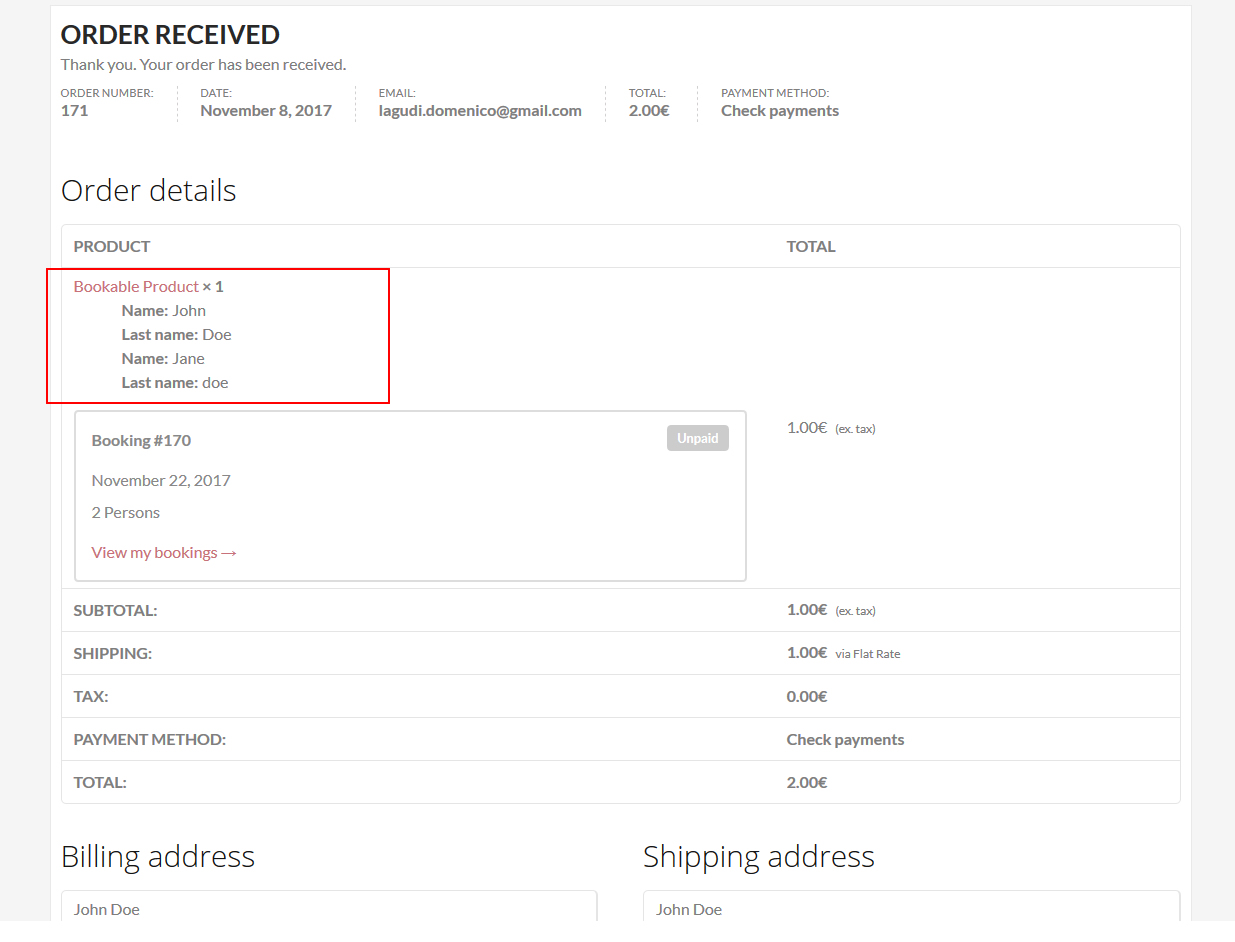Image resolution: width=1235 pixels, height=942 pixels.
Task: Click order number 171
Action: [74, 111]
